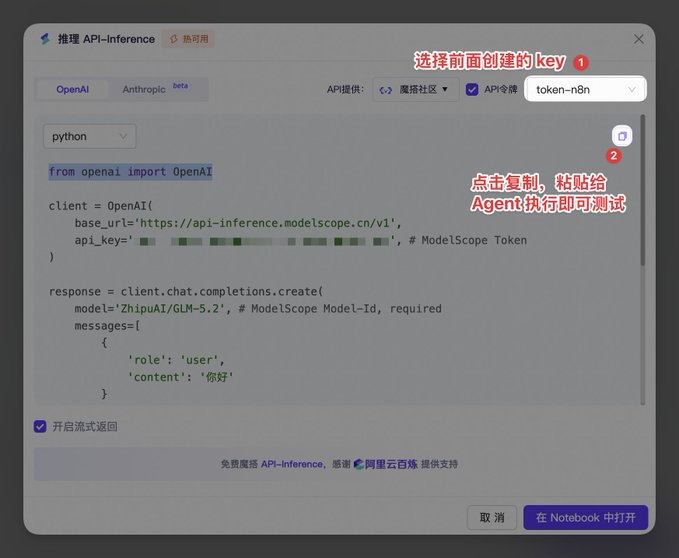
Task: Click the ModelScope logo beside 推理 API-Inference
Action: 45,39
